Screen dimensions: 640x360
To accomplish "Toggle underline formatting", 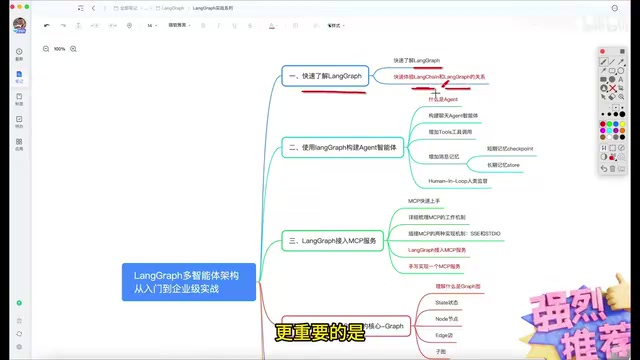I will click(234, 25).
